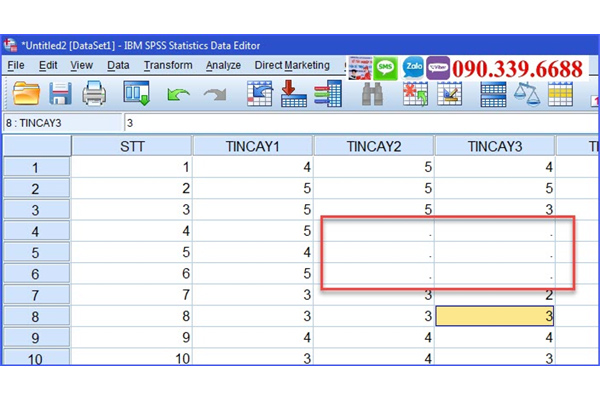
Task: Click the TINCAY3 cell in row 7
Action: click(495, 295)
